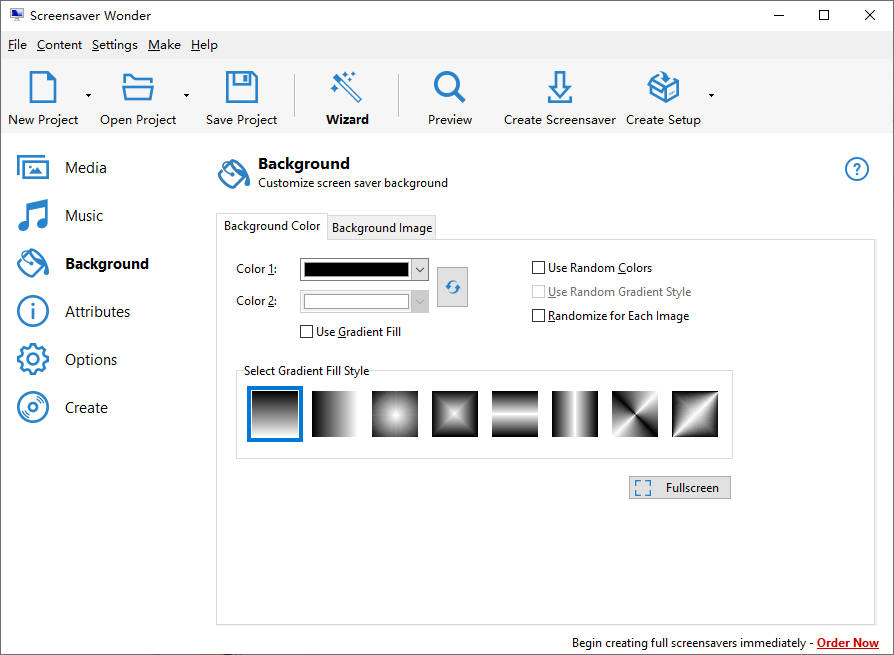Toggle Randomize for Each Image
Viewport: 894px width, 655px height.
point(539,316)
